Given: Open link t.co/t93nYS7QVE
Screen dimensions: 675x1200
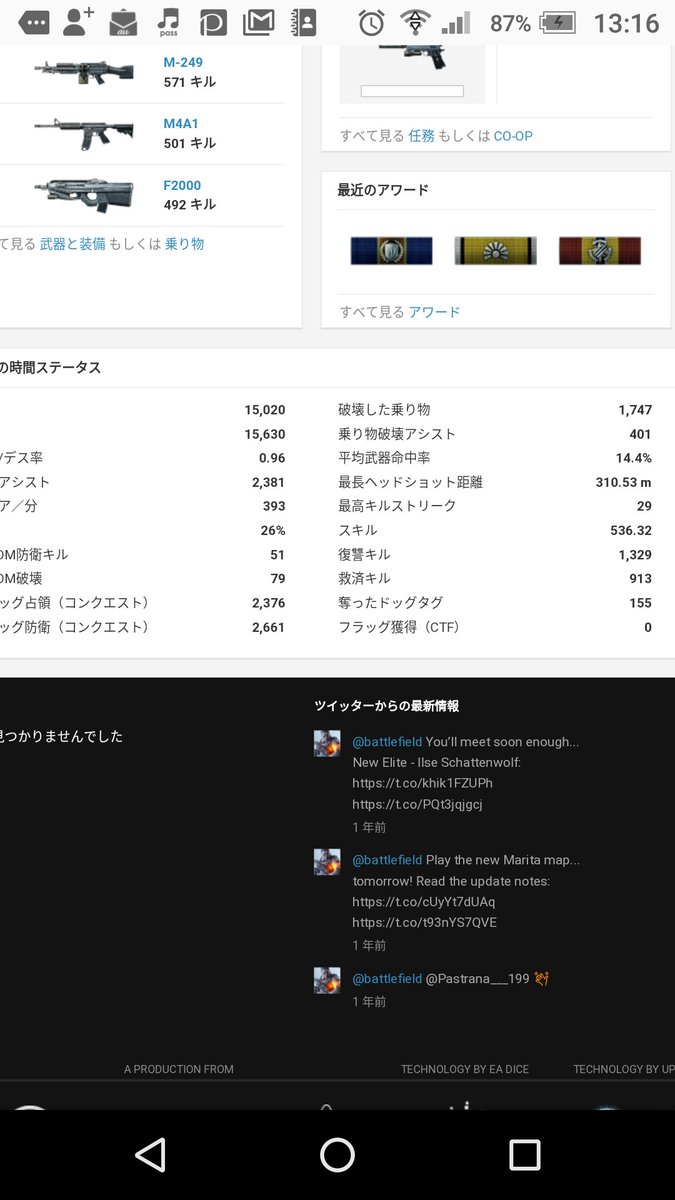Looking at the screenshot, I should coord(425,922).
